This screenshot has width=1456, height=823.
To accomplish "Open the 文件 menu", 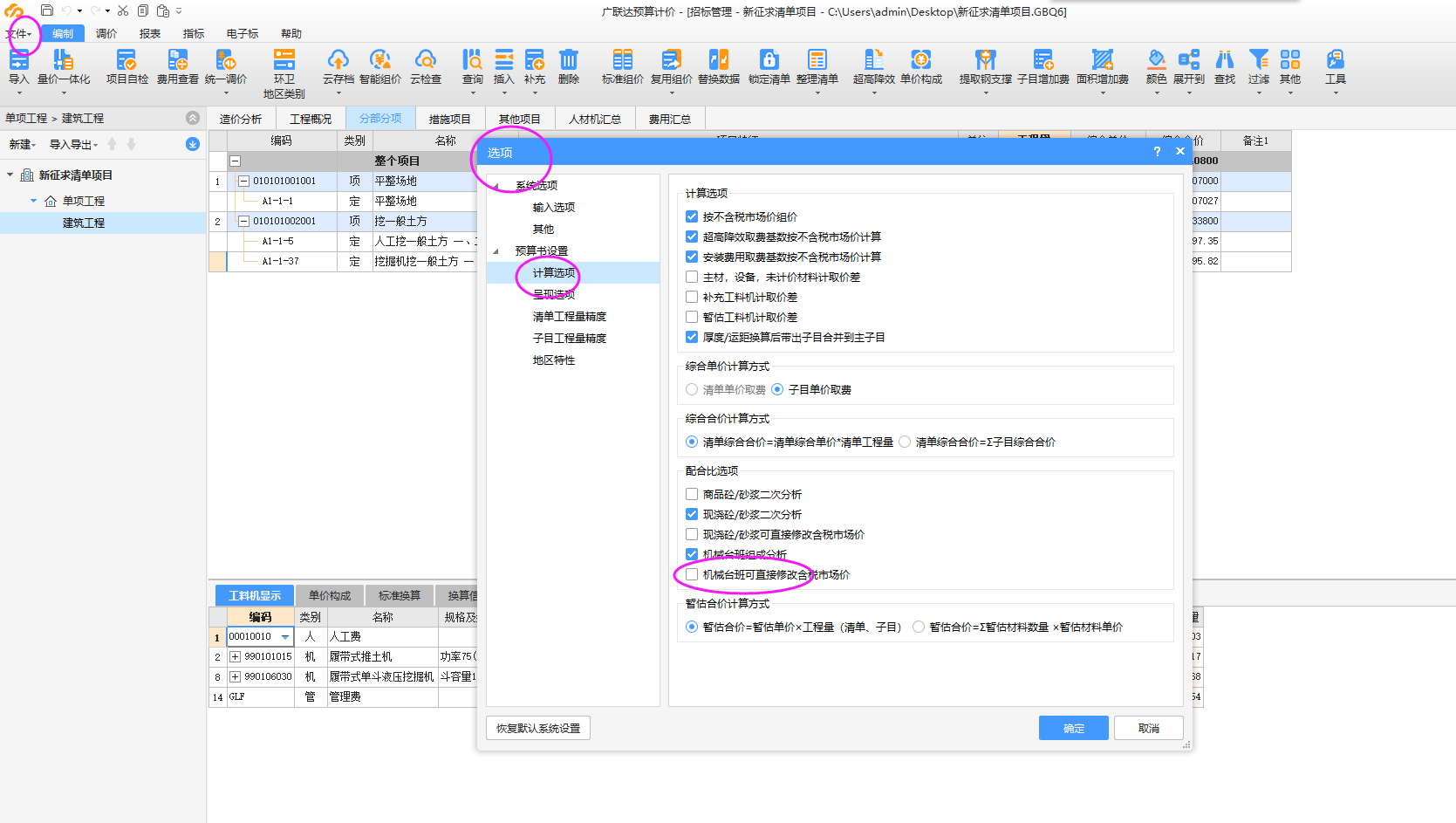I will pyautogui.click(x=18, y=34).
